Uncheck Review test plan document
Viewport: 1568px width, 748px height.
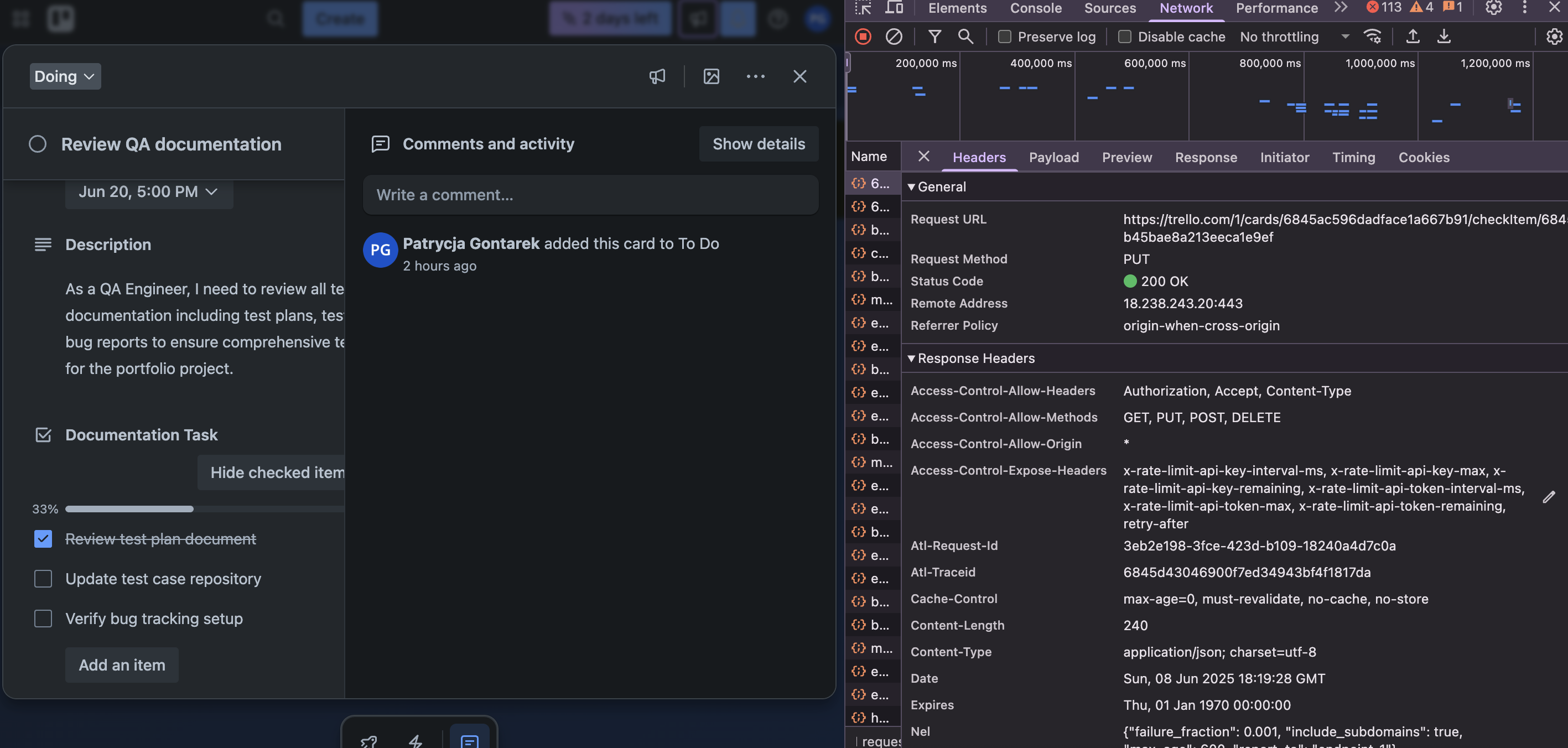pos(43,539)
